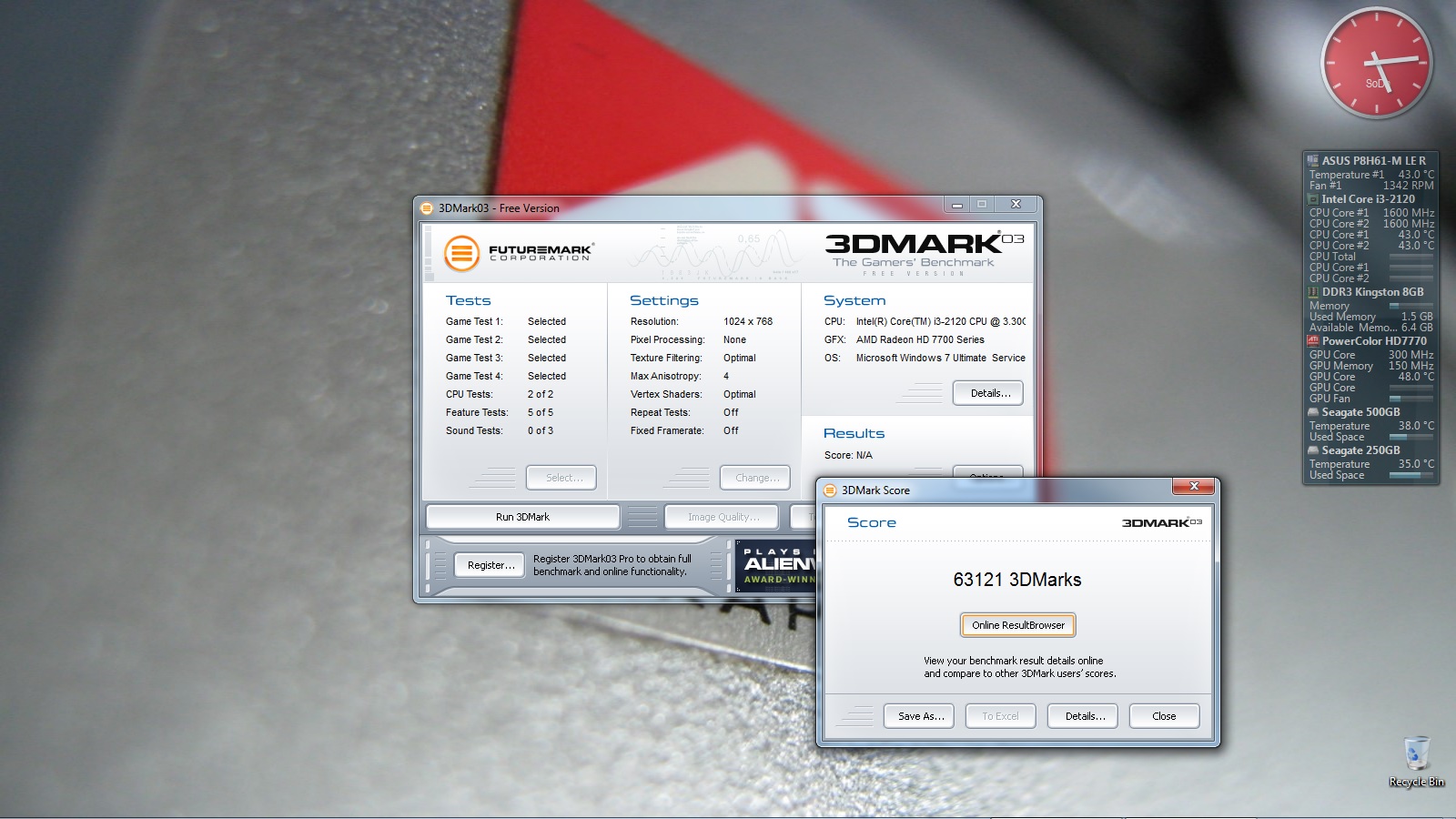Click the Select... button under Tests

point(561,478)
